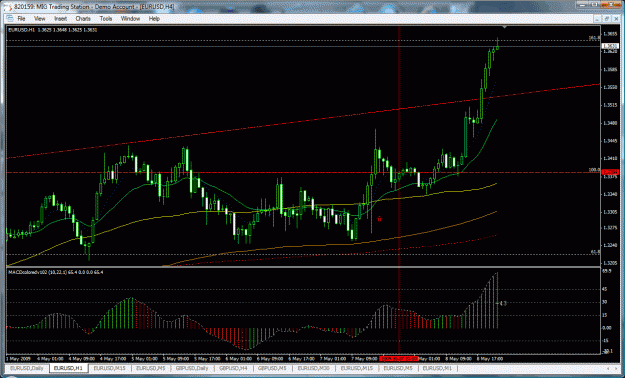Open the Help menu
The height and width of the screenshot is (378, 625).
pyautogui.click(x=154, y=19)
